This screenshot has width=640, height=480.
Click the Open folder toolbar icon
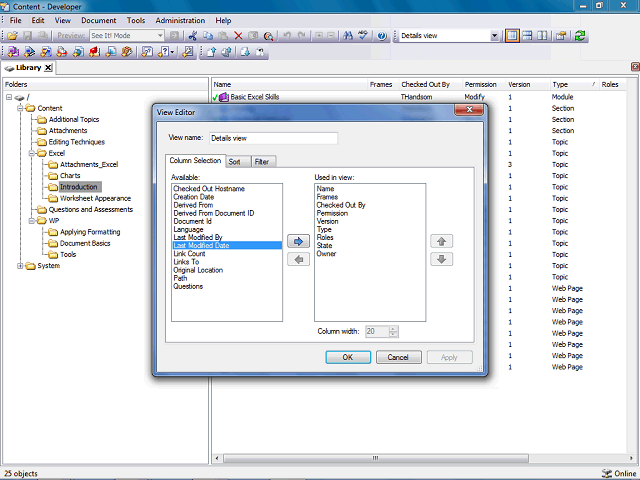(12, 36)
